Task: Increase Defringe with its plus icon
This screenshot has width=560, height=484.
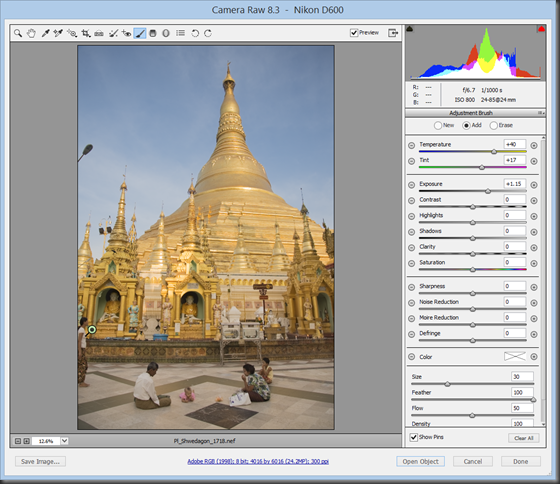Action: click(x=534, y=334)
